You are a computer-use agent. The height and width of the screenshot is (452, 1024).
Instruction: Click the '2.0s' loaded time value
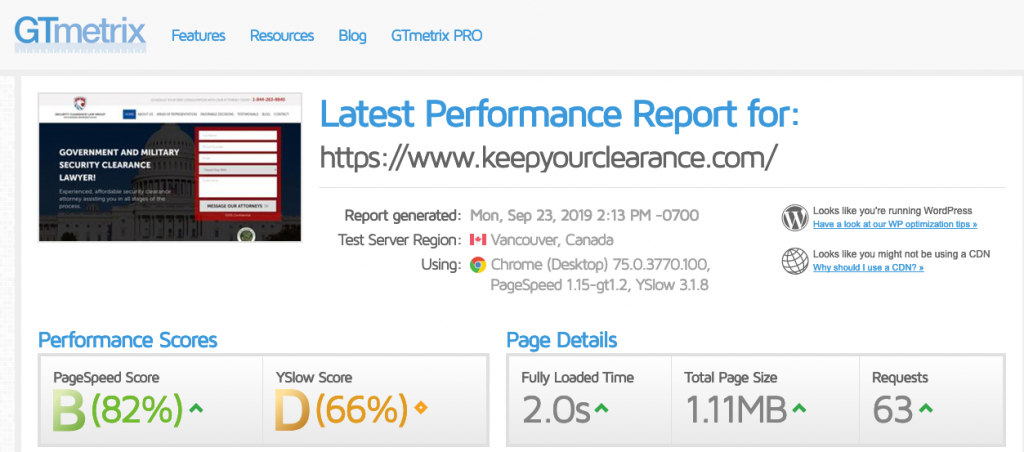556,410
